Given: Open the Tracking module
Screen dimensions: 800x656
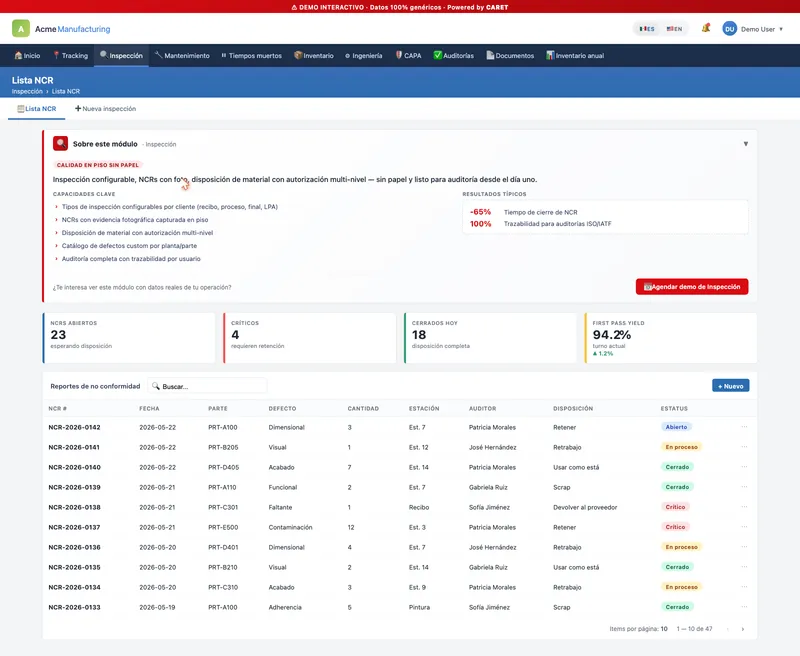Looking at the screenshot, I should [x=70, y=56].
